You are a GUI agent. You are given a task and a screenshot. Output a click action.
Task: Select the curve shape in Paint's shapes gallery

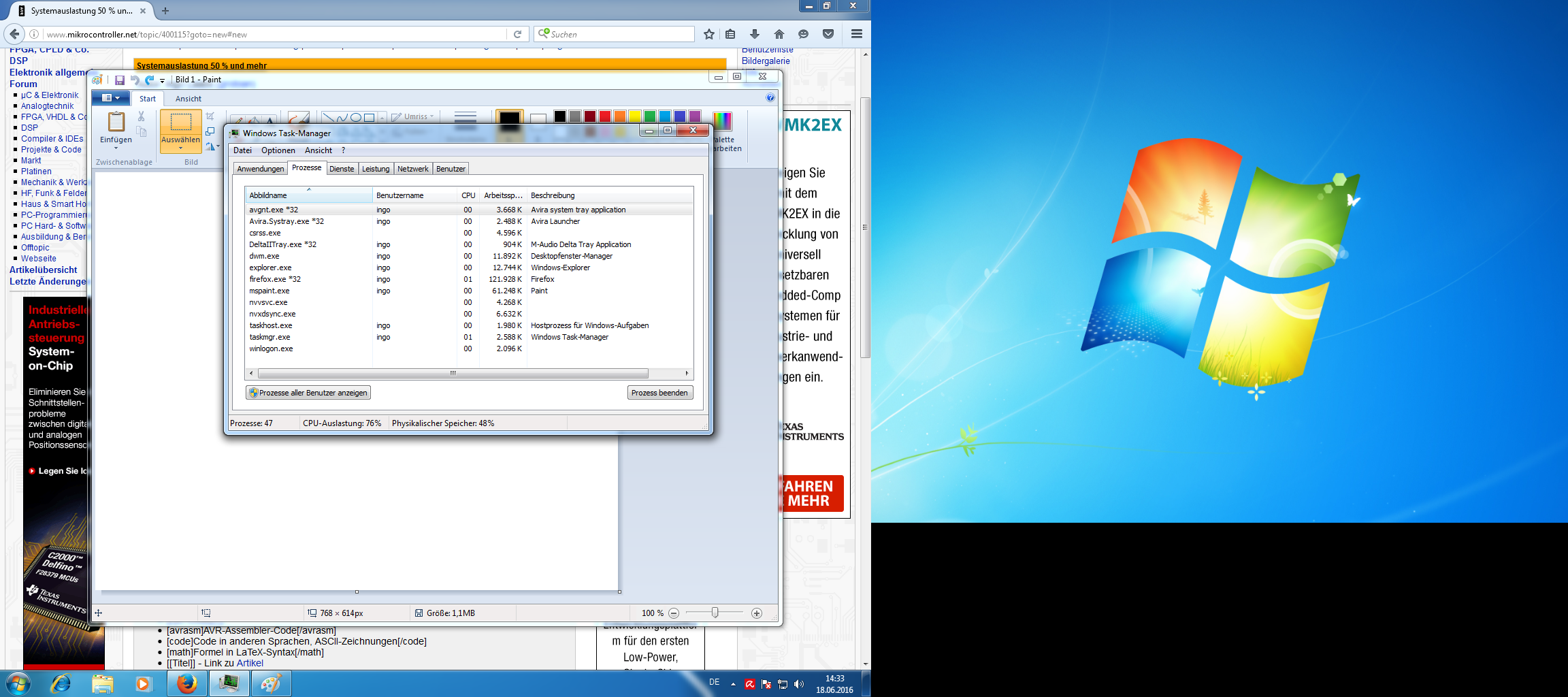pos(342,117)
